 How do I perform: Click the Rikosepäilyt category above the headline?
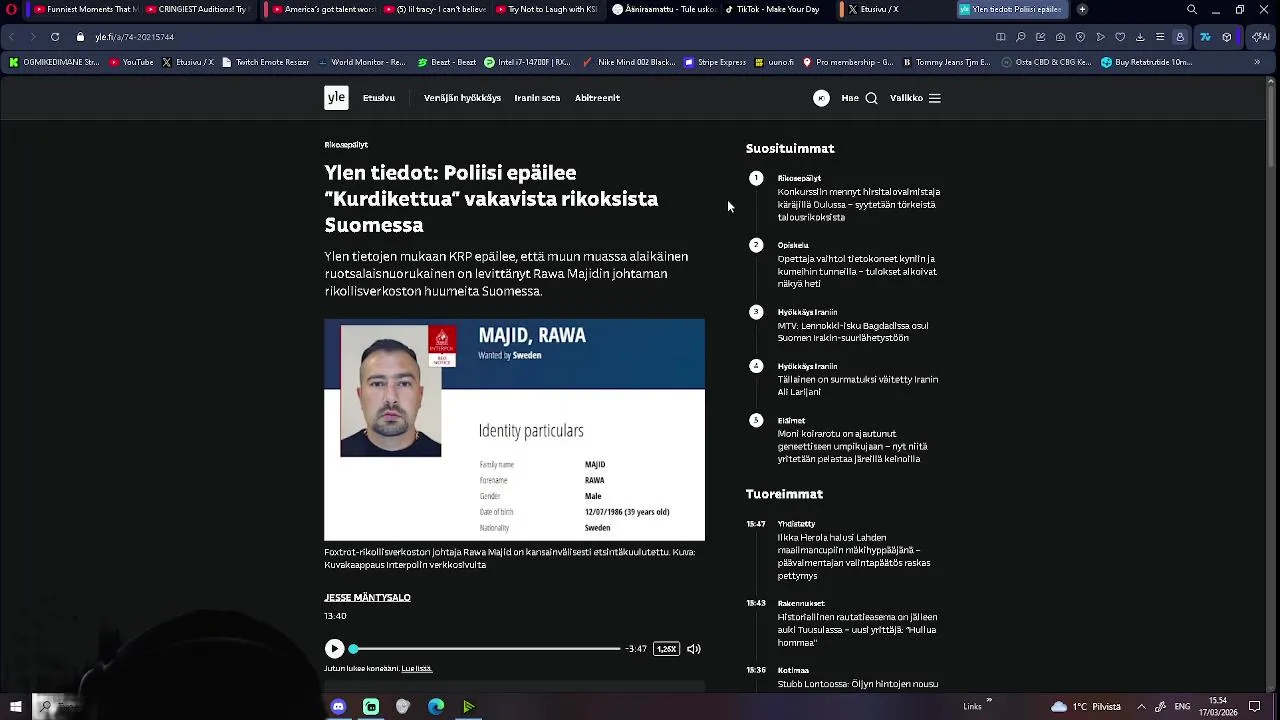346,145
